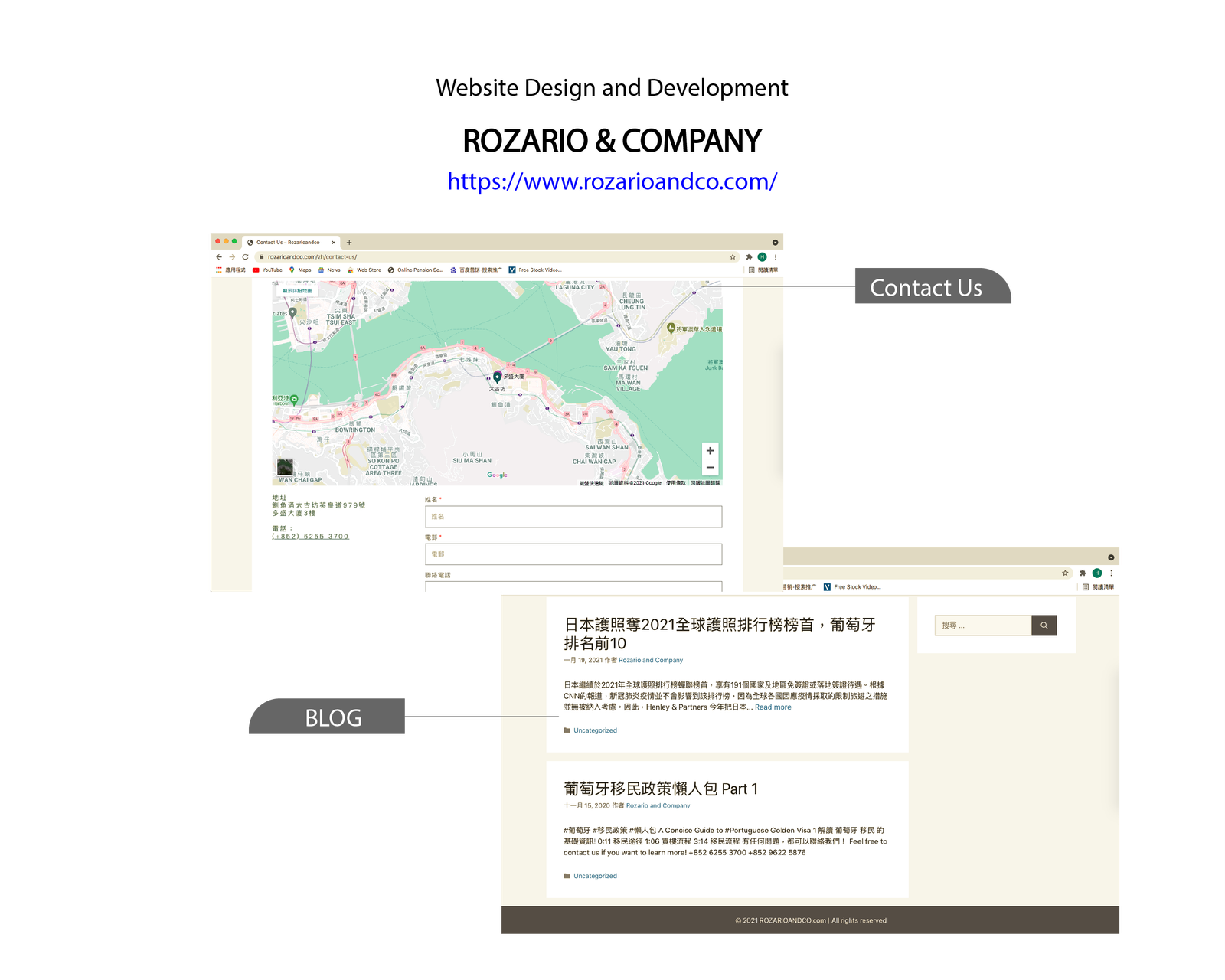Click the blog search text box
1225x980 pixels.
pyautogui.click(x=983, y=626)
